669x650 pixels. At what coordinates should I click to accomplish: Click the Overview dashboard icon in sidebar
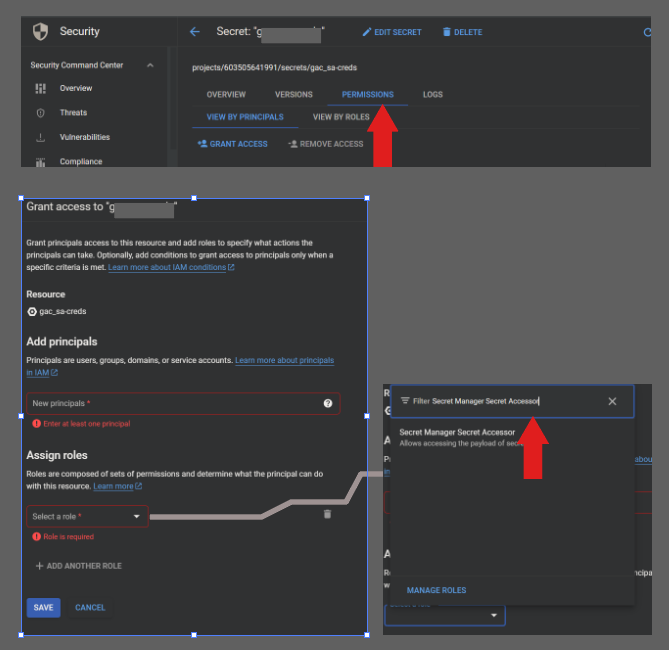click(41, 88)
